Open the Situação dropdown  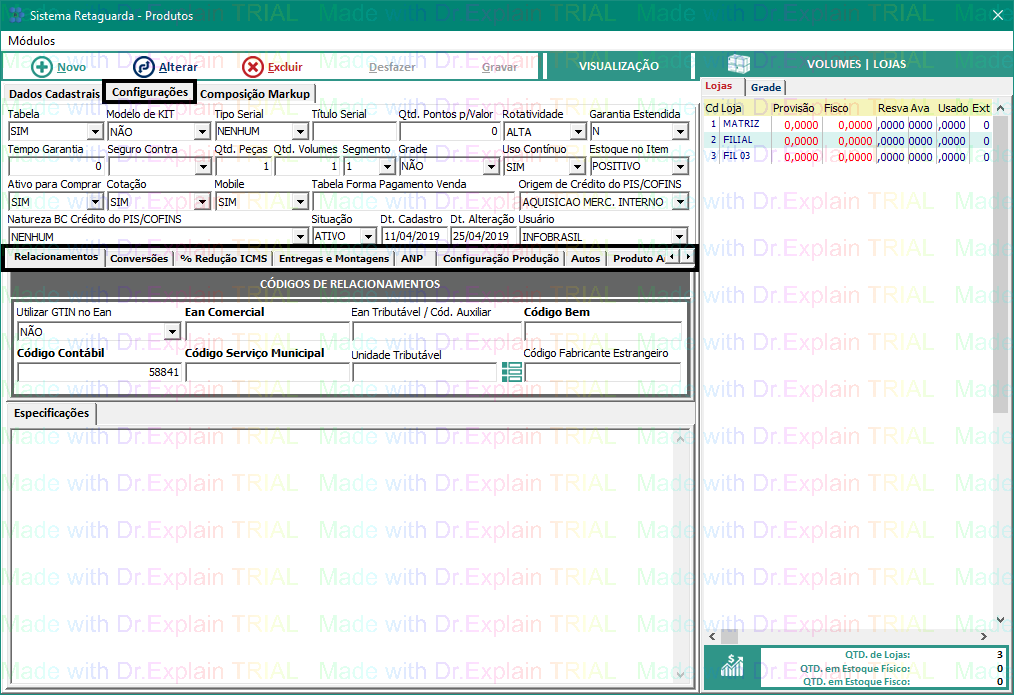pos(368,237)
